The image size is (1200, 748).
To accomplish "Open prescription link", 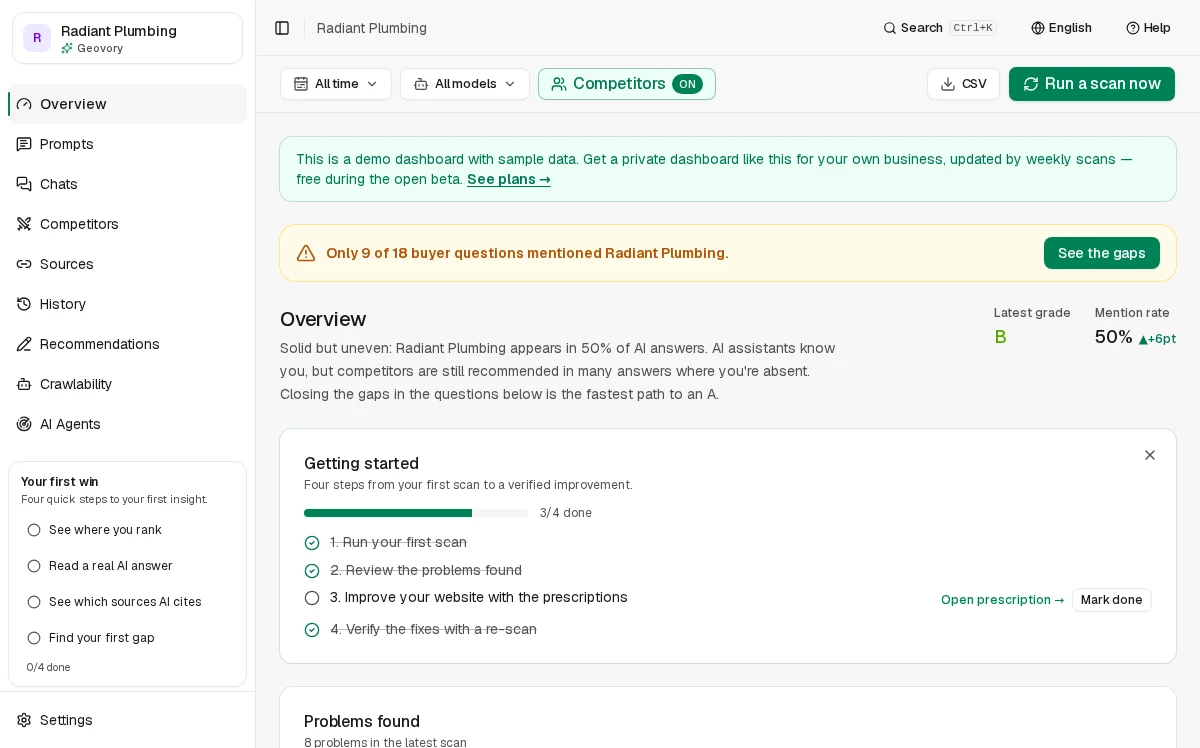I will point(1002,600).
